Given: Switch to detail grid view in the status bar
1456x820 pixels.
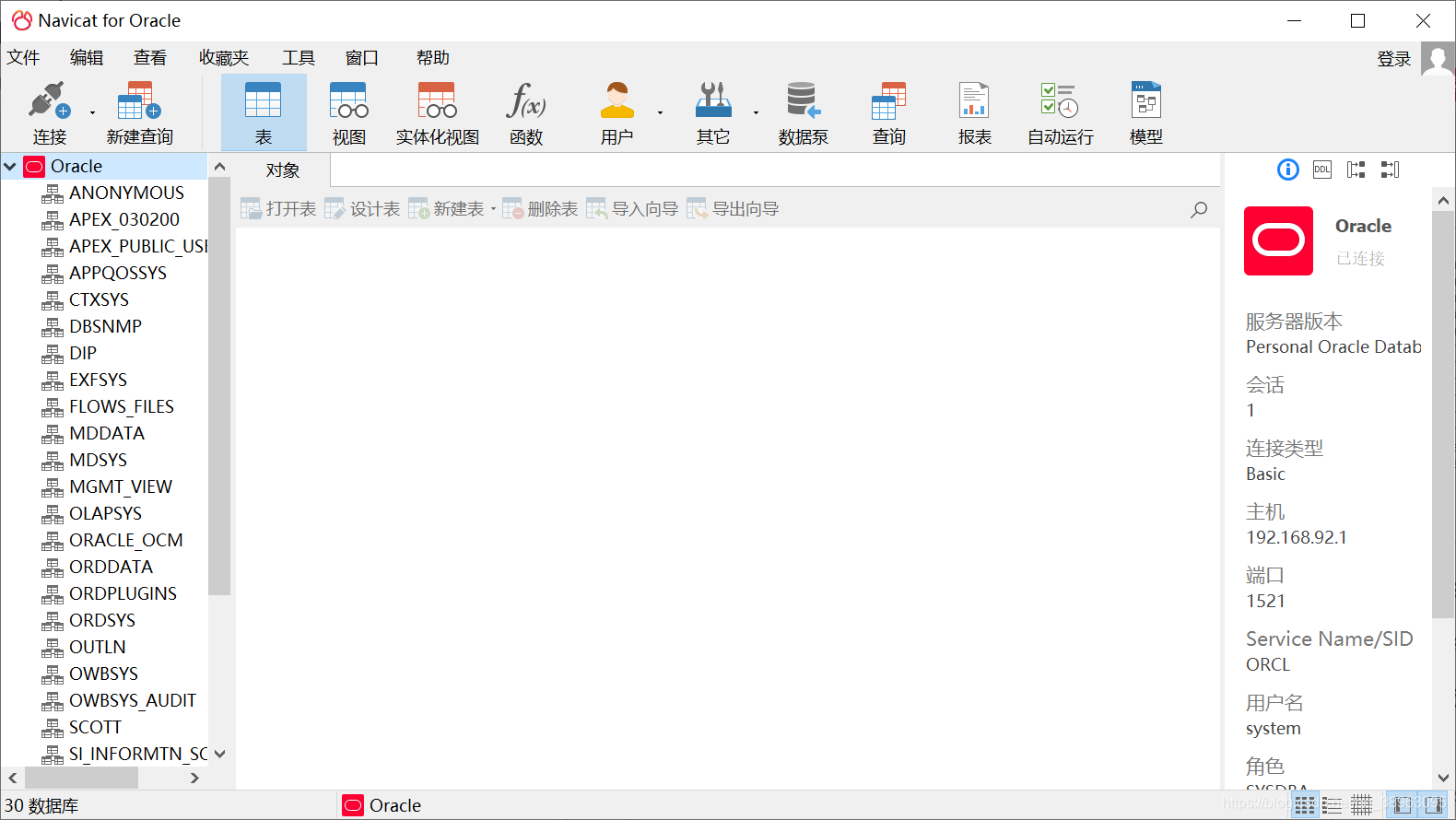Looking at the screenshot, I should (x=1361, y=805).
